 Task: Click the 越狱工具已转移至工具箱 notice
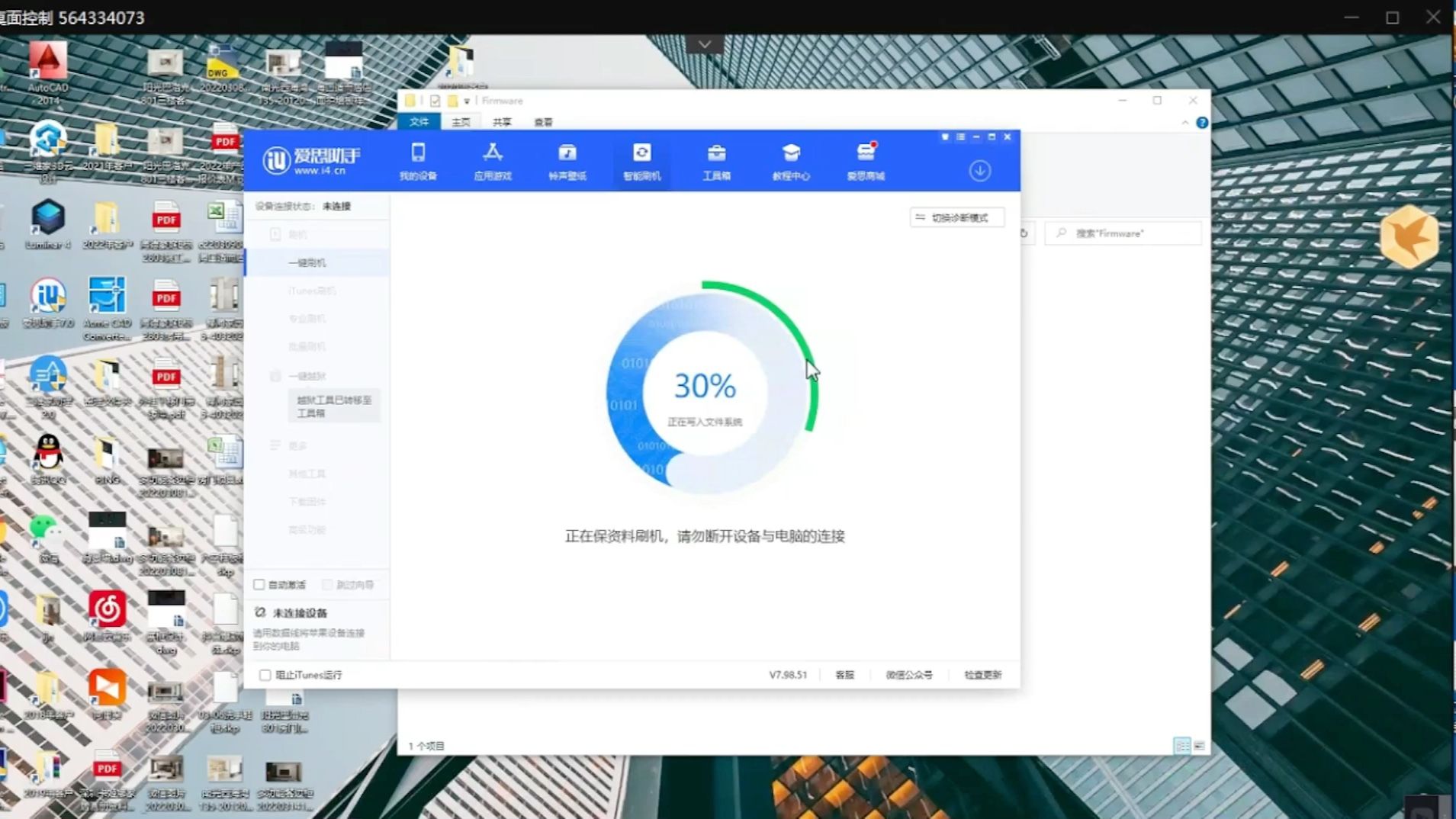coord(334,406)
